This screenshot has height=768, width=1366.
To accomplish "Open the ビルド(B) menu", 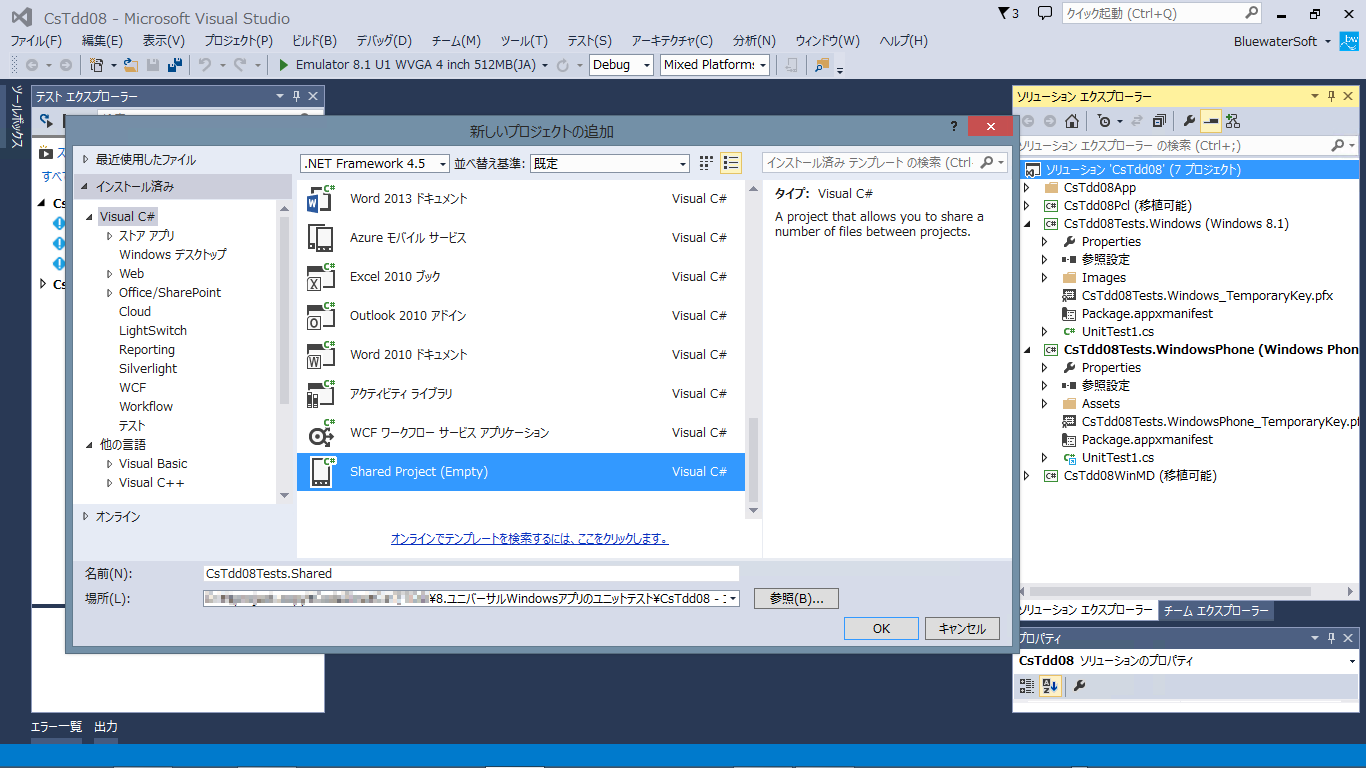I will tap(314, 41).
